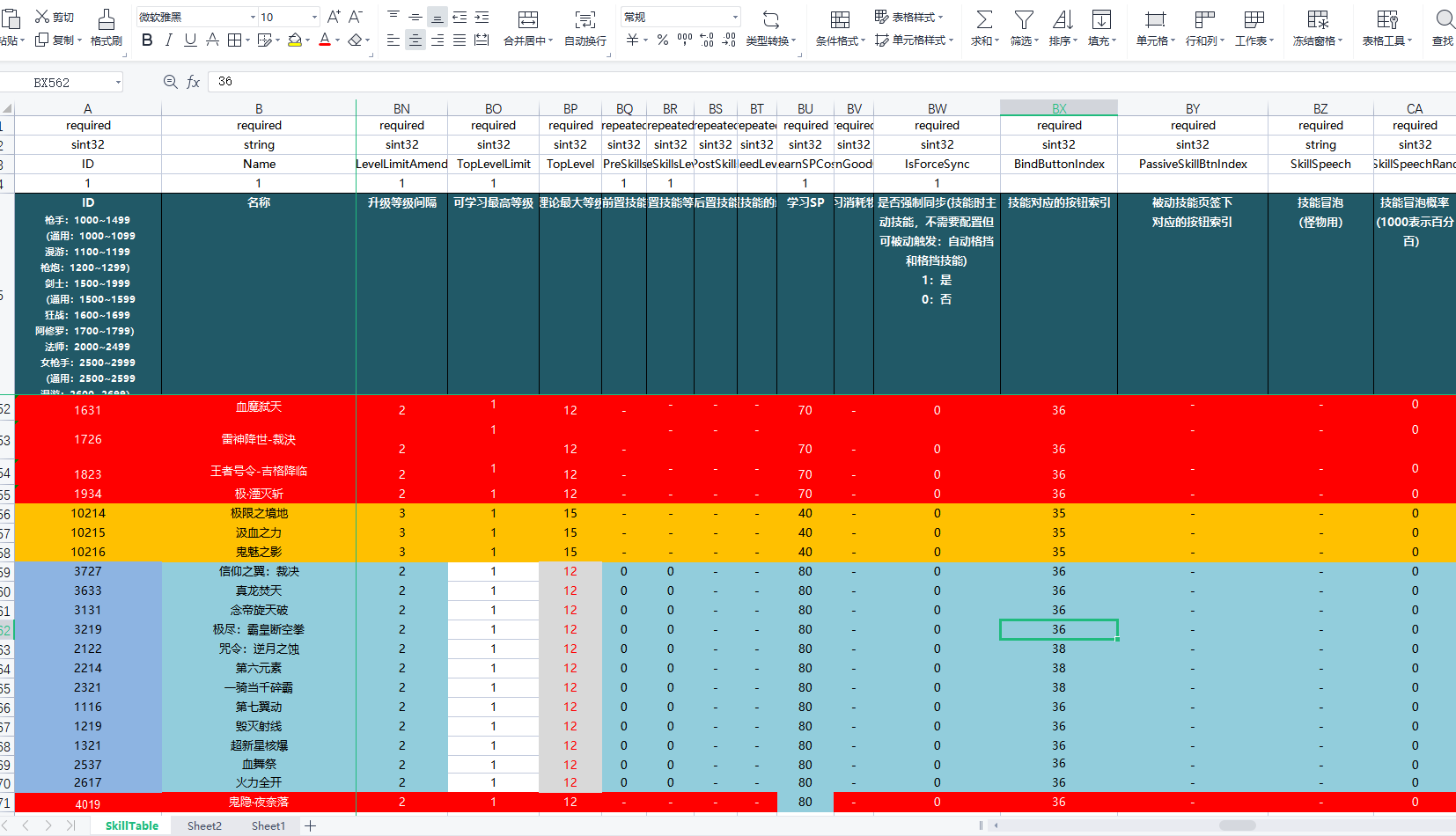Toggle italic formatting
Viewport: 1456px width, 836px height.
pos(168,40)
